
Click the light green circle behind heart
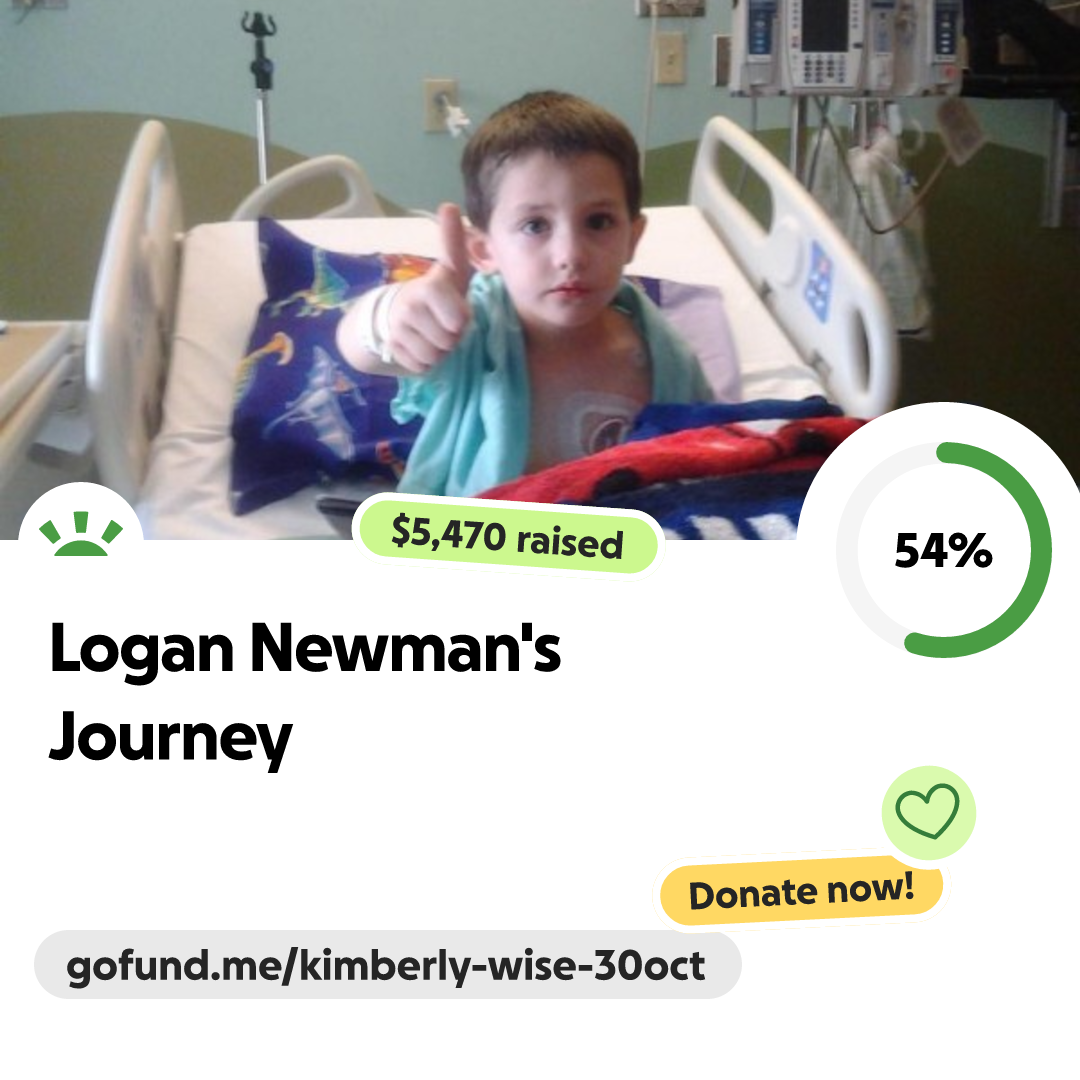tap(928, 813)
